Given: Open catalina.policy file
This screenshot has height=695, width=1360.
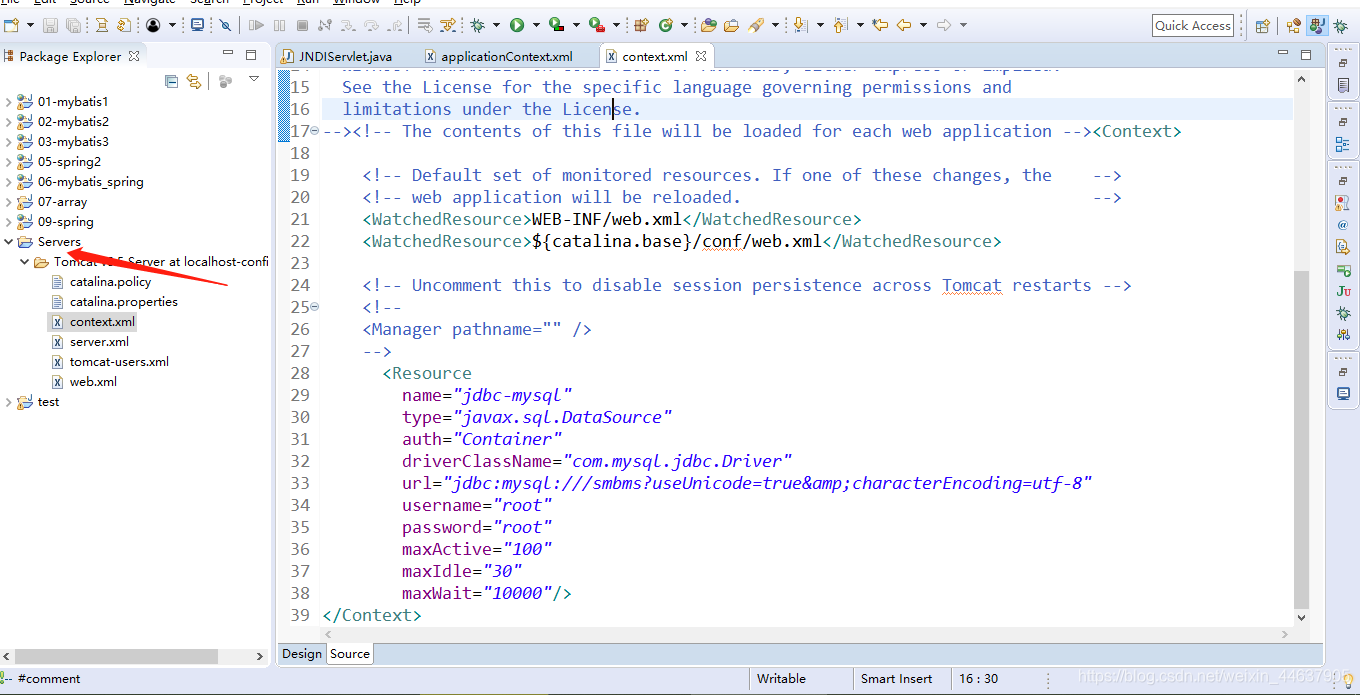Looking at the screenshot, I should (110, 282).
